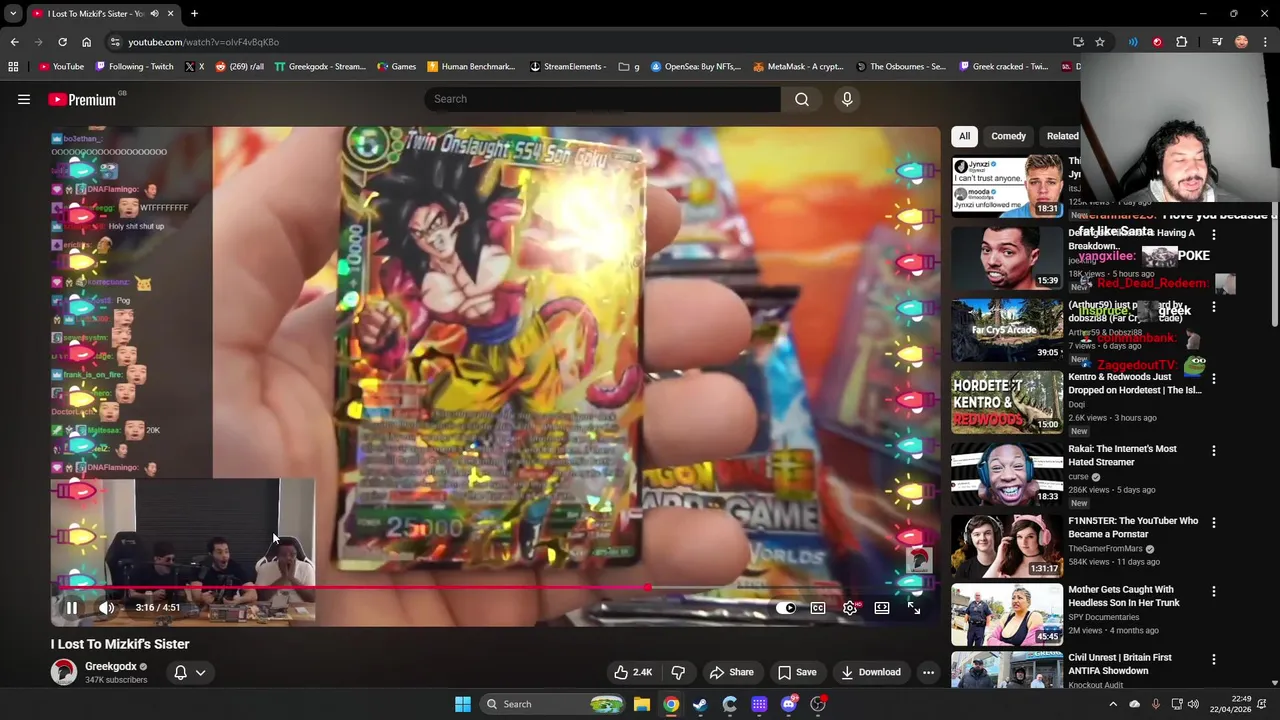Open Unrest Britain First ANTIFA Showdown video
The image size is (1280, 720).
(x=1120, y=664)
